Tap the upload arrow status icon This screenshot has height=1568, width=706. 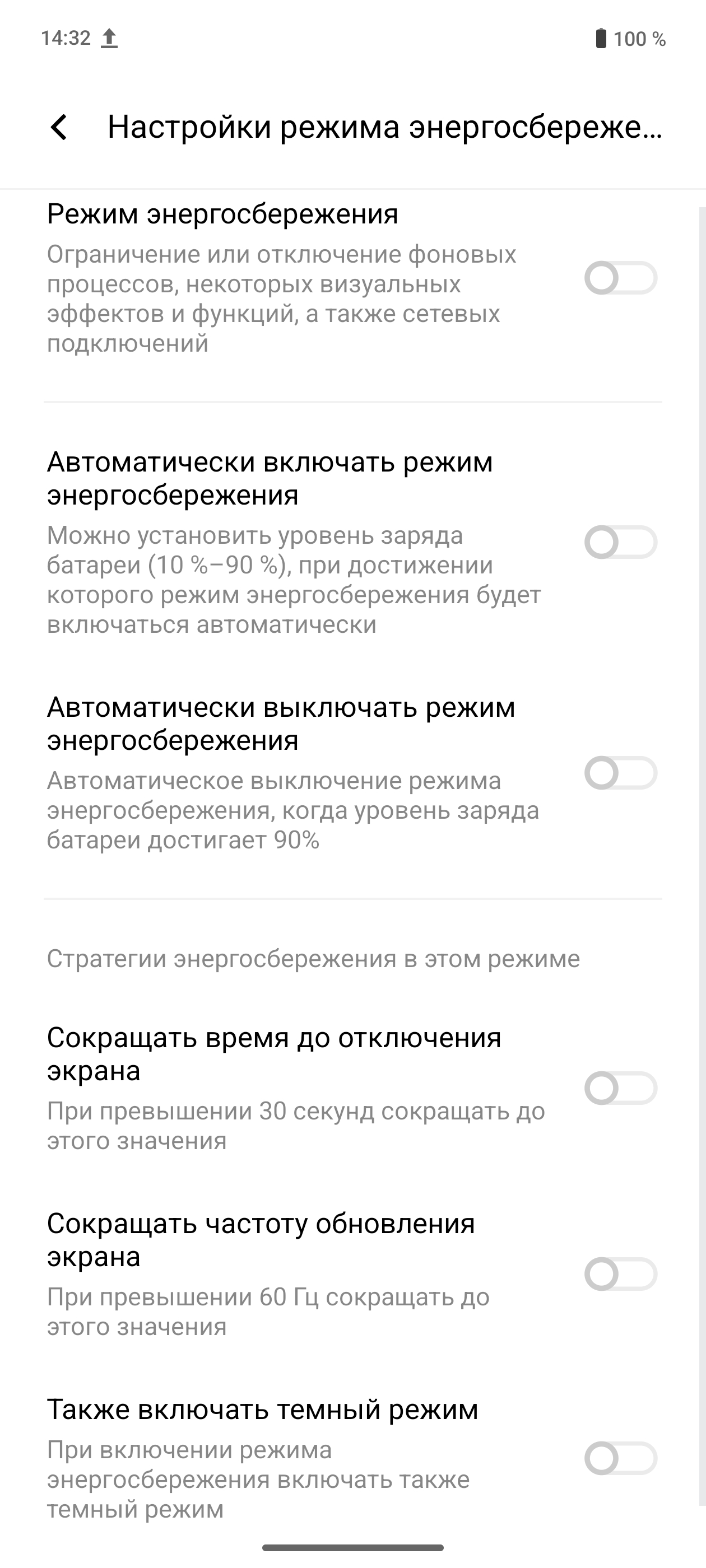click(109, 38)
